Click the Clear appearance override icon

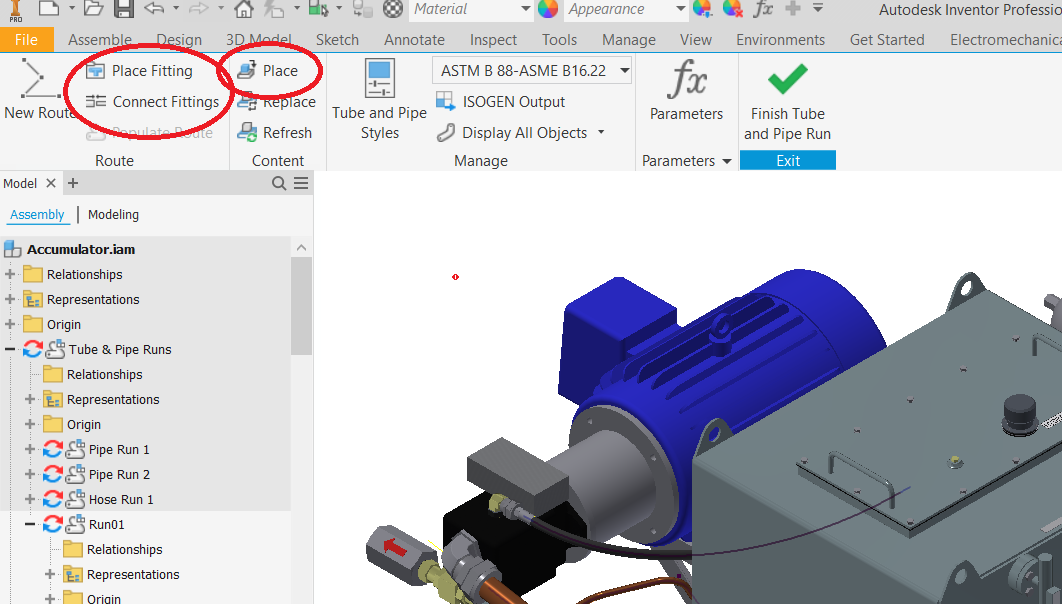[x=732, y=9]
